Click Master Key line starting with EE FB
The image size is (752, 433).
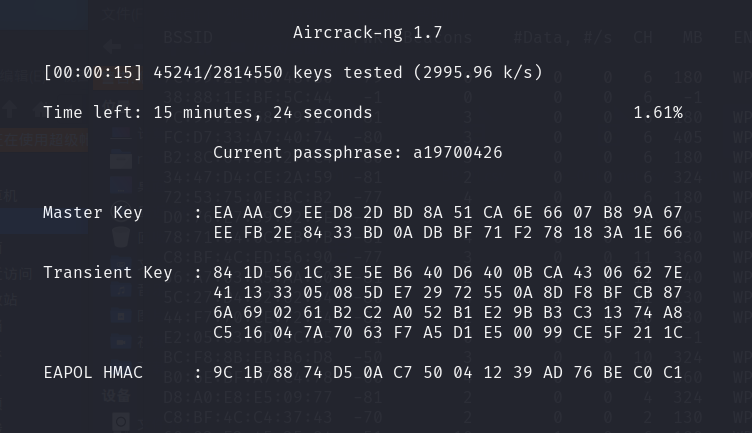(447, 233)
